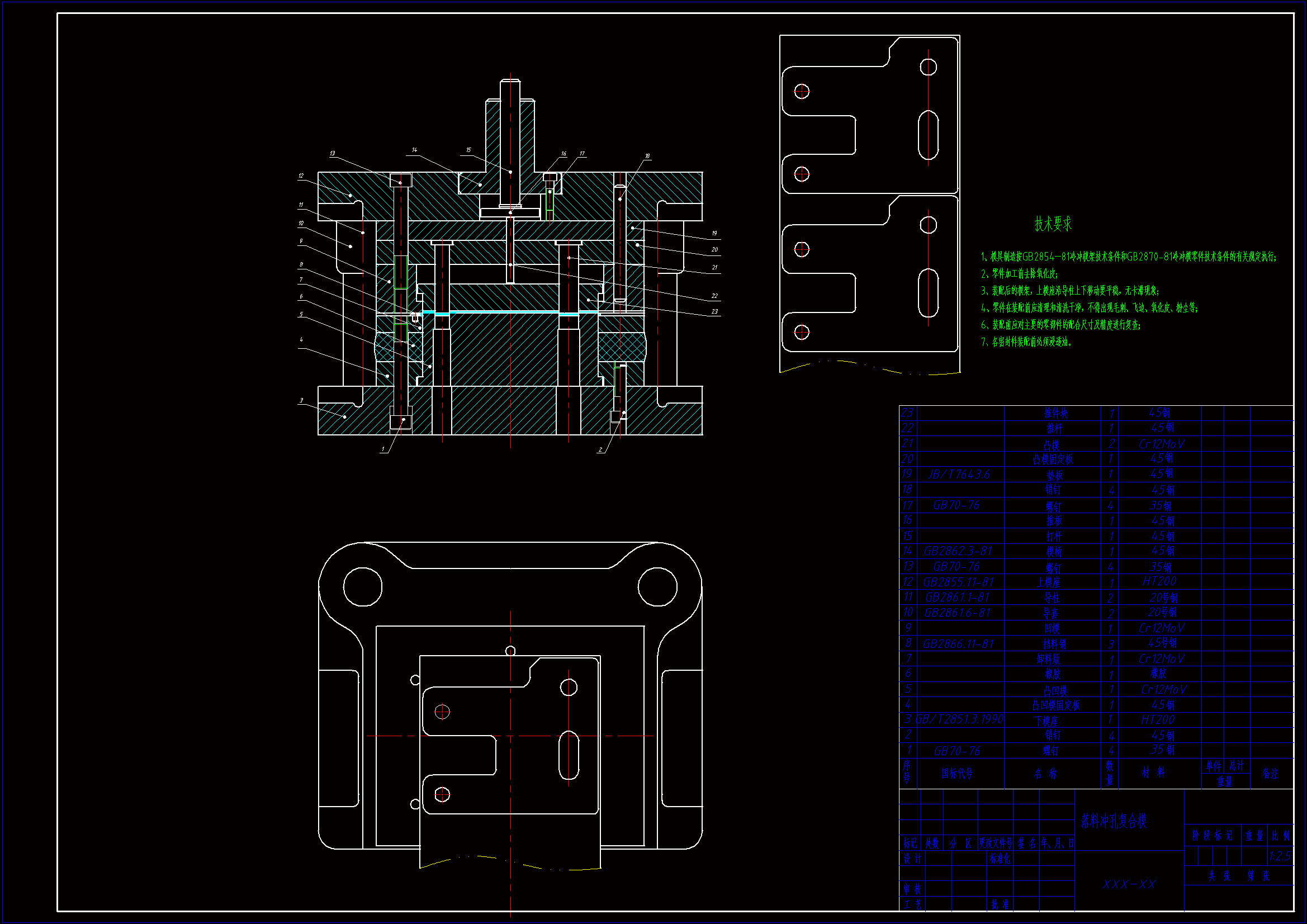Click the 设计 label in title block
The width and height of the screenshot is (1307, 924).
[912, 859]
